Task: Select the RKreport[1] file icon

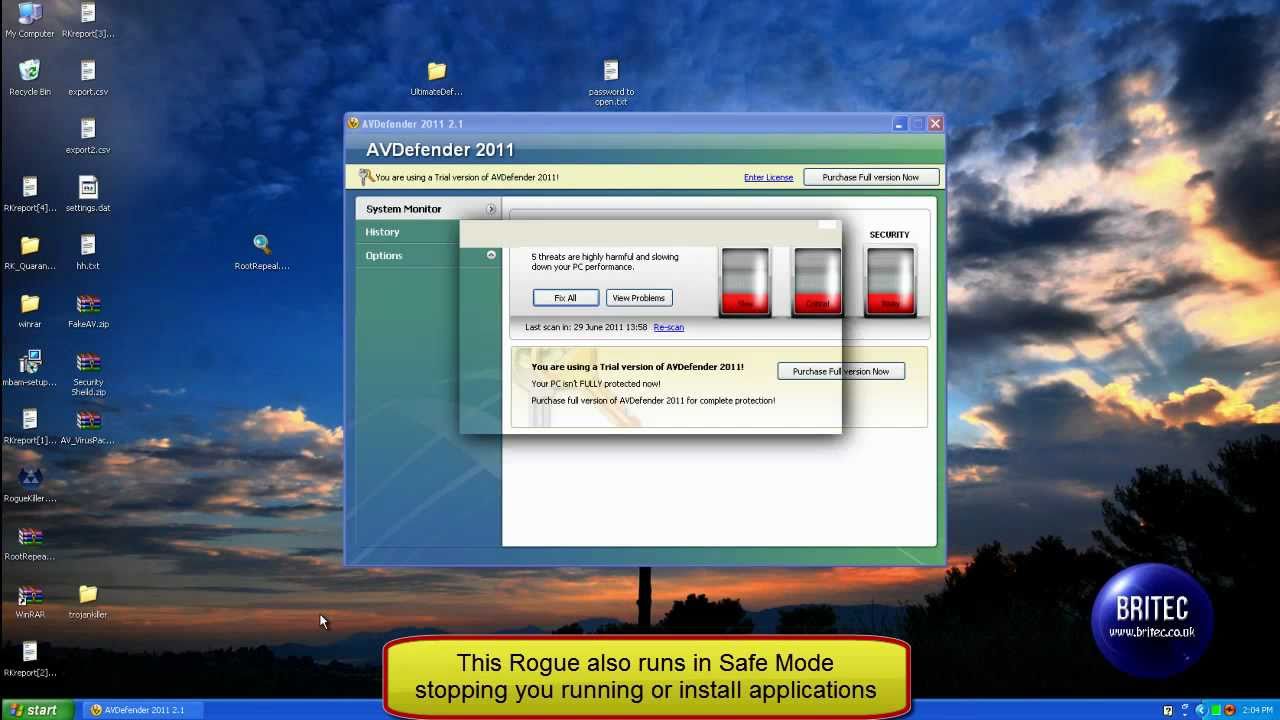Action: tap(30, 425)
